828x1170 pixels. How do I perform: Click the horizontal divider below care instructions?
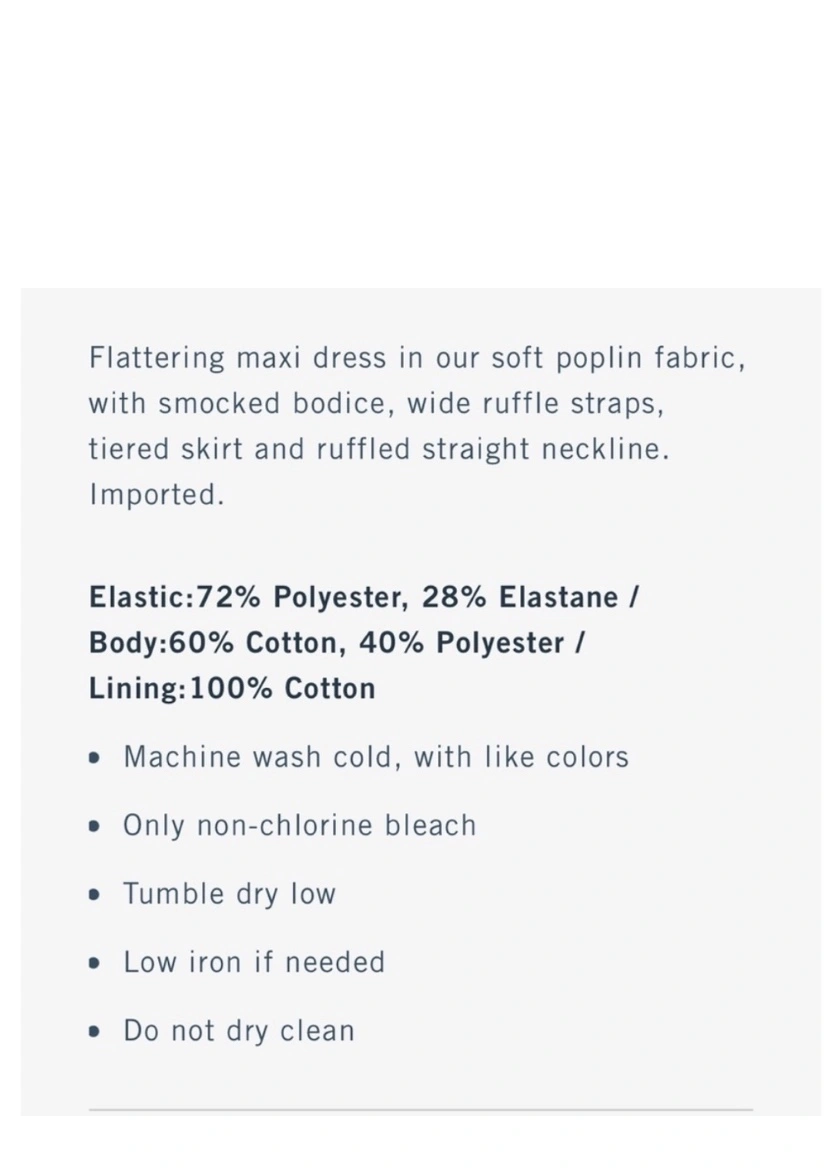coord(421,1110)
